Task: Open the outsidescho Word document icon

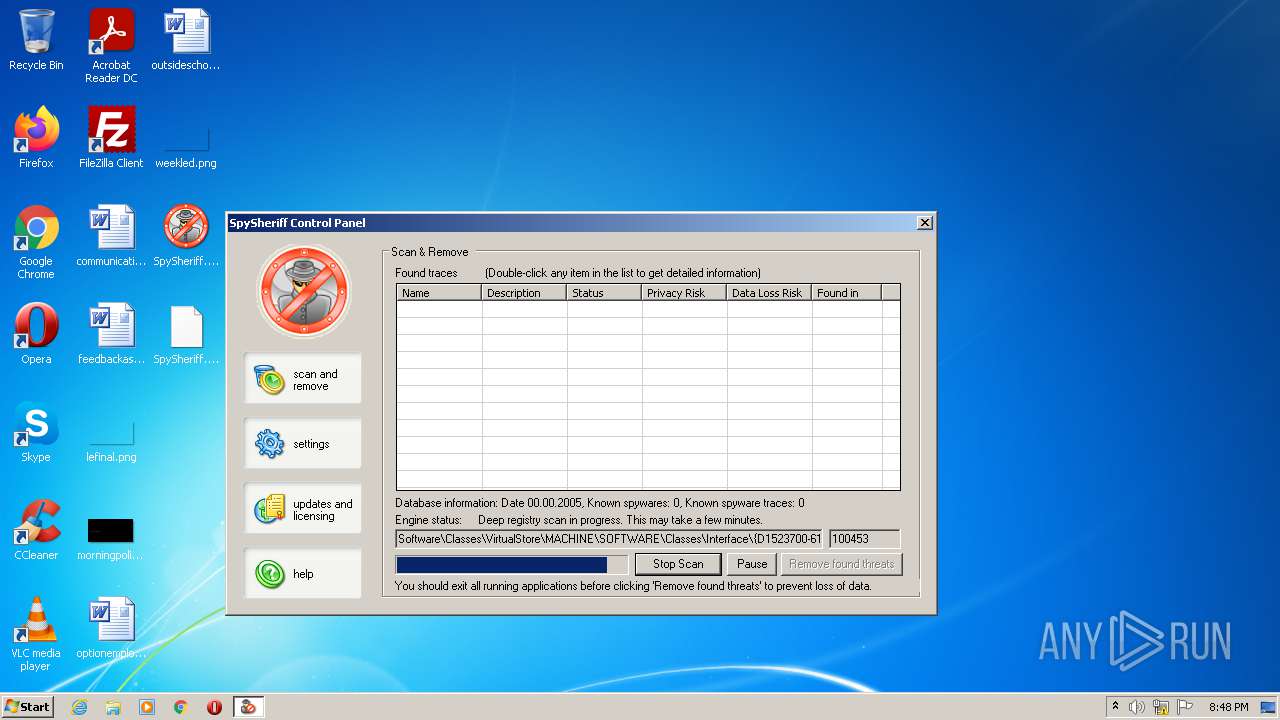Action: (x=186, y=40)
